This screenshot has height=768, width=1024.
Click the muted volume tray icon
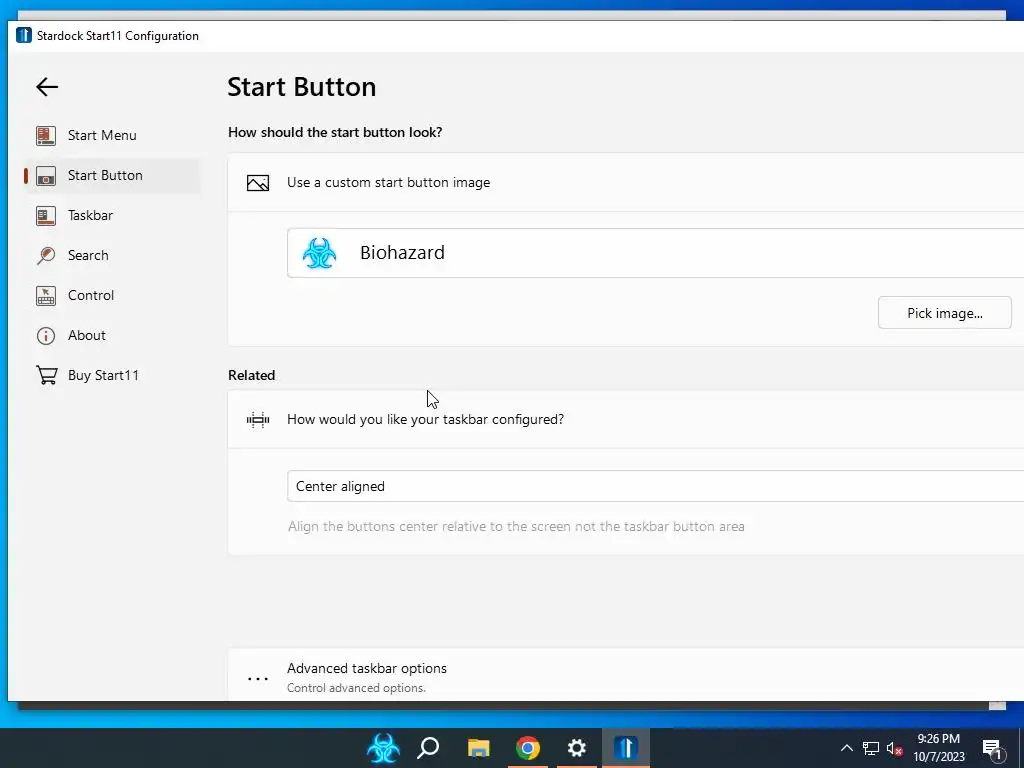[894, 748]
